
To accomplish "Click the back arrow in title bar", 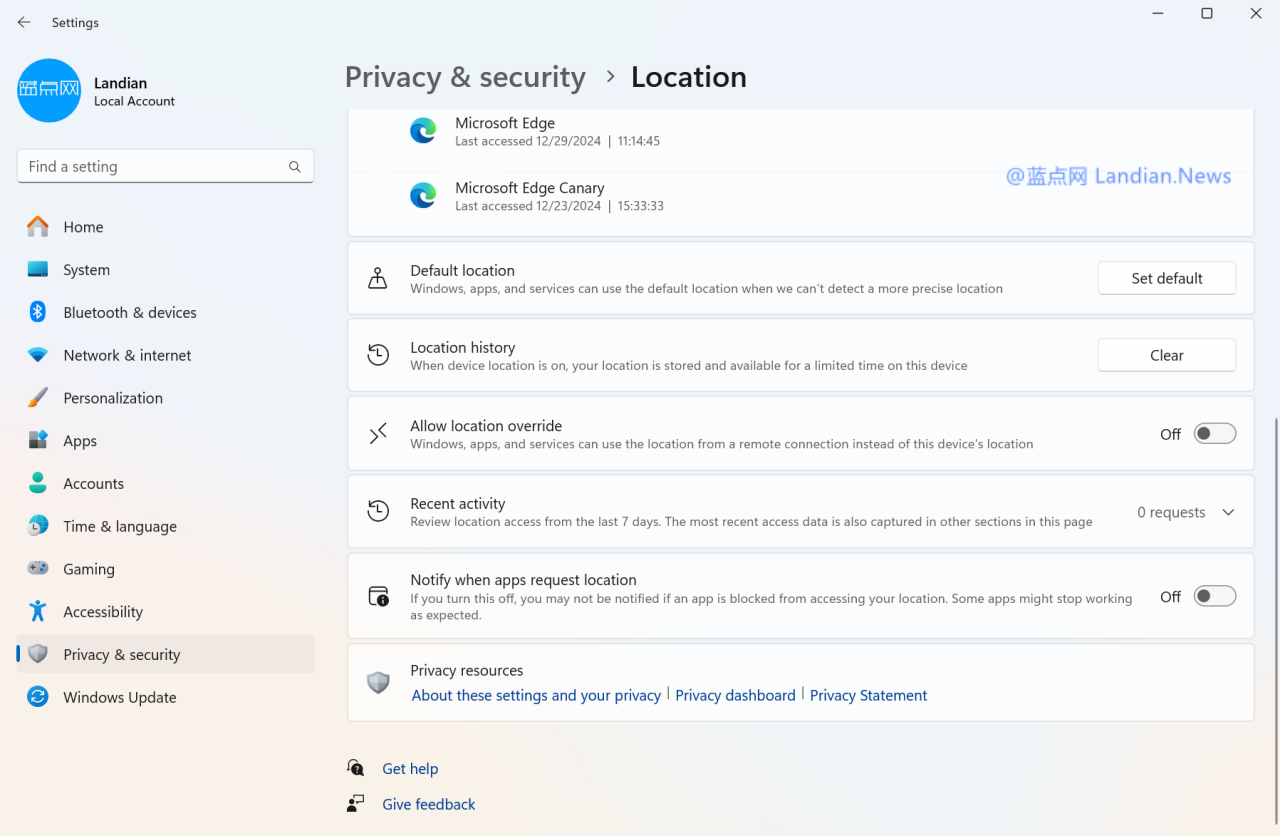I will (24, 22).
